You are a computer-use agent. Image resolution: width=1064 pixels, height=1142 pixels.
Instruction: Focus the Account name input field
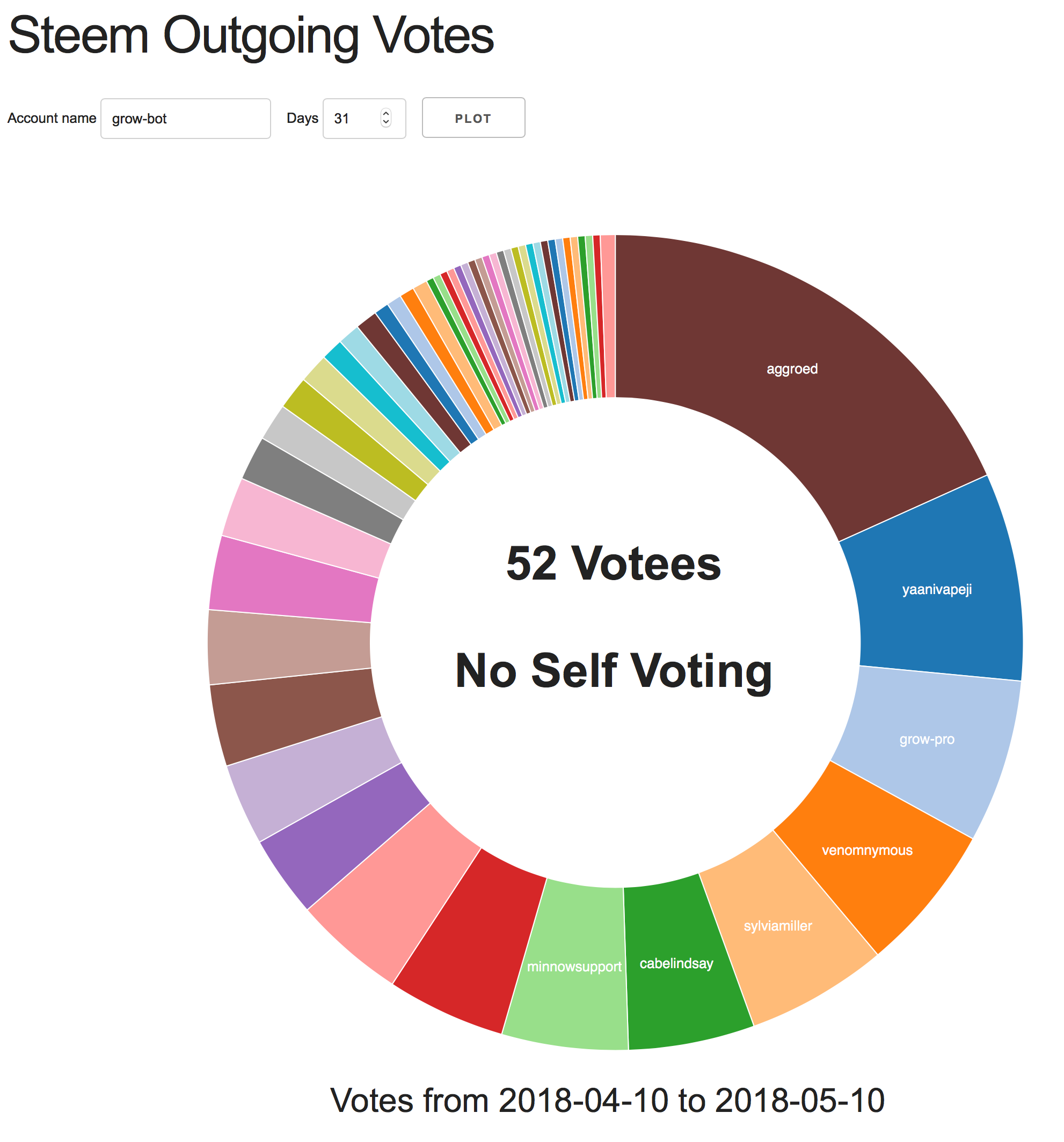185,119
